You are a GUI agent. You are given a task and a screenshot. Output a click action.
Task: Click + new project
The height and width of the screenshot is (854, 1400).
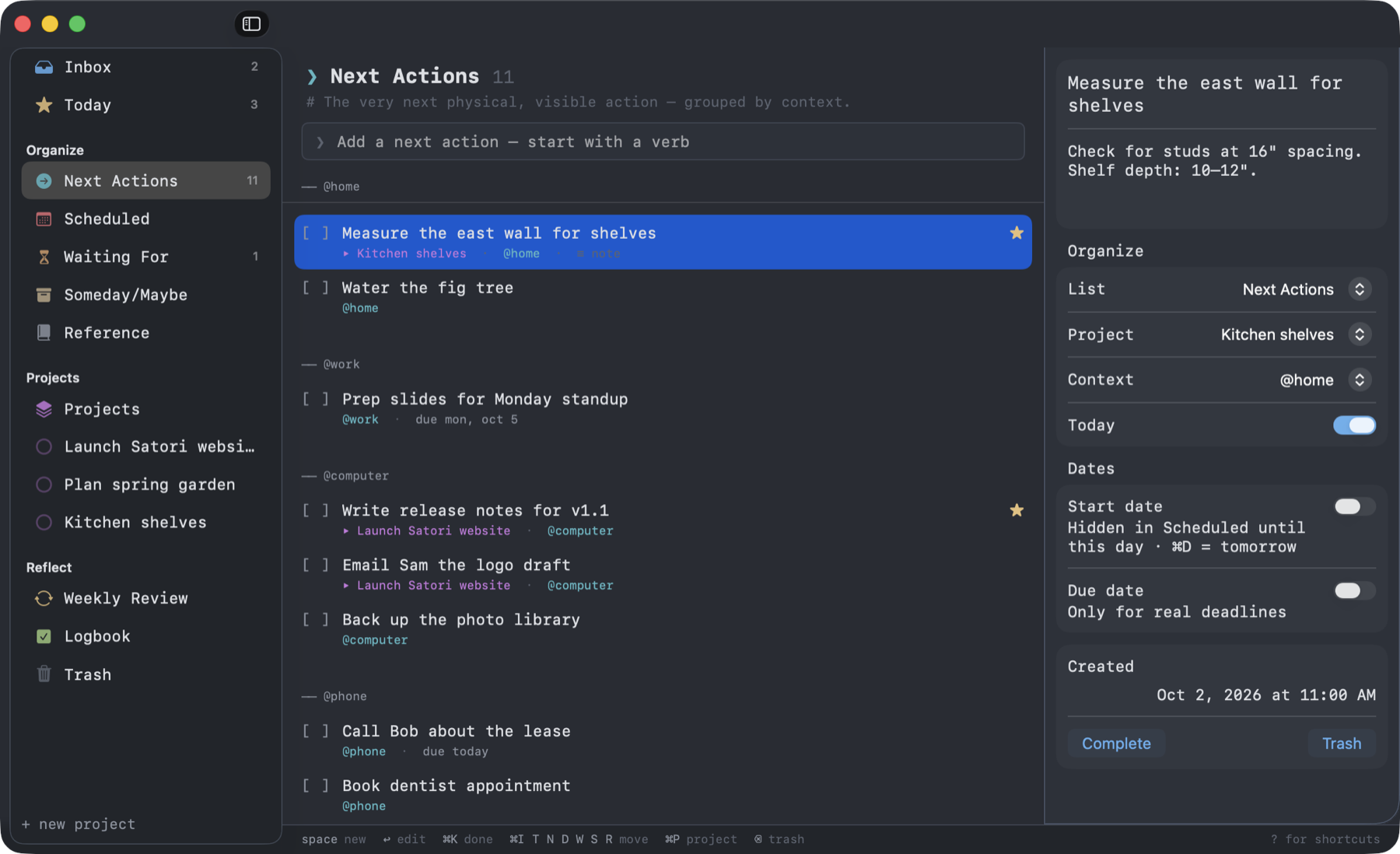click(79, 824)
